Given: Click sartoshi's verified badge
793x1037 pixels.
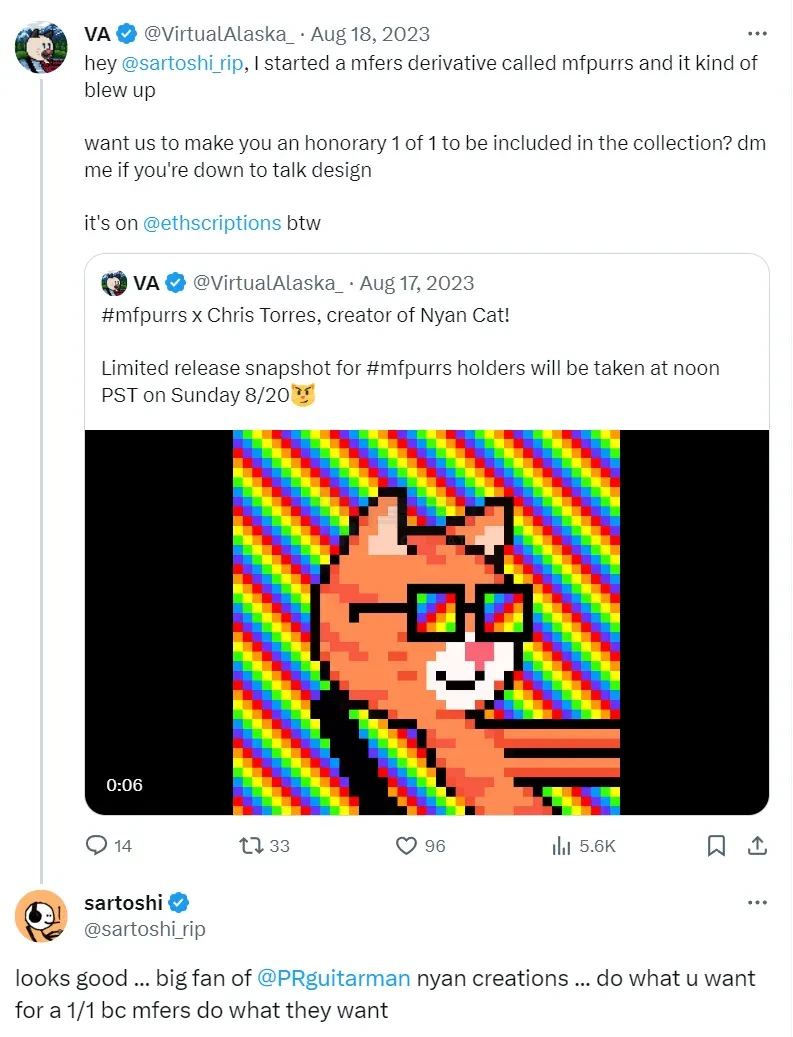Looking at the screenshot, I should pos(179,903).
